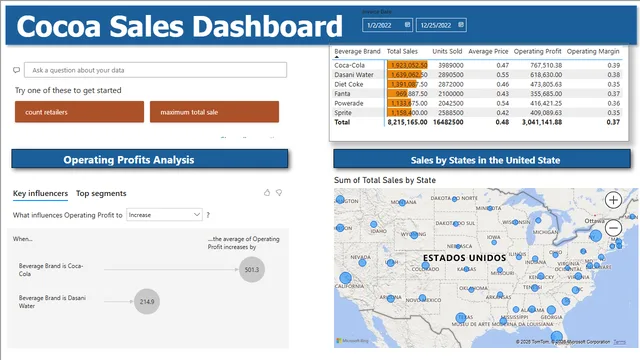Click Coca-Cola operating profit 767,510.38

pyautogui.click(x=546, y=65)
